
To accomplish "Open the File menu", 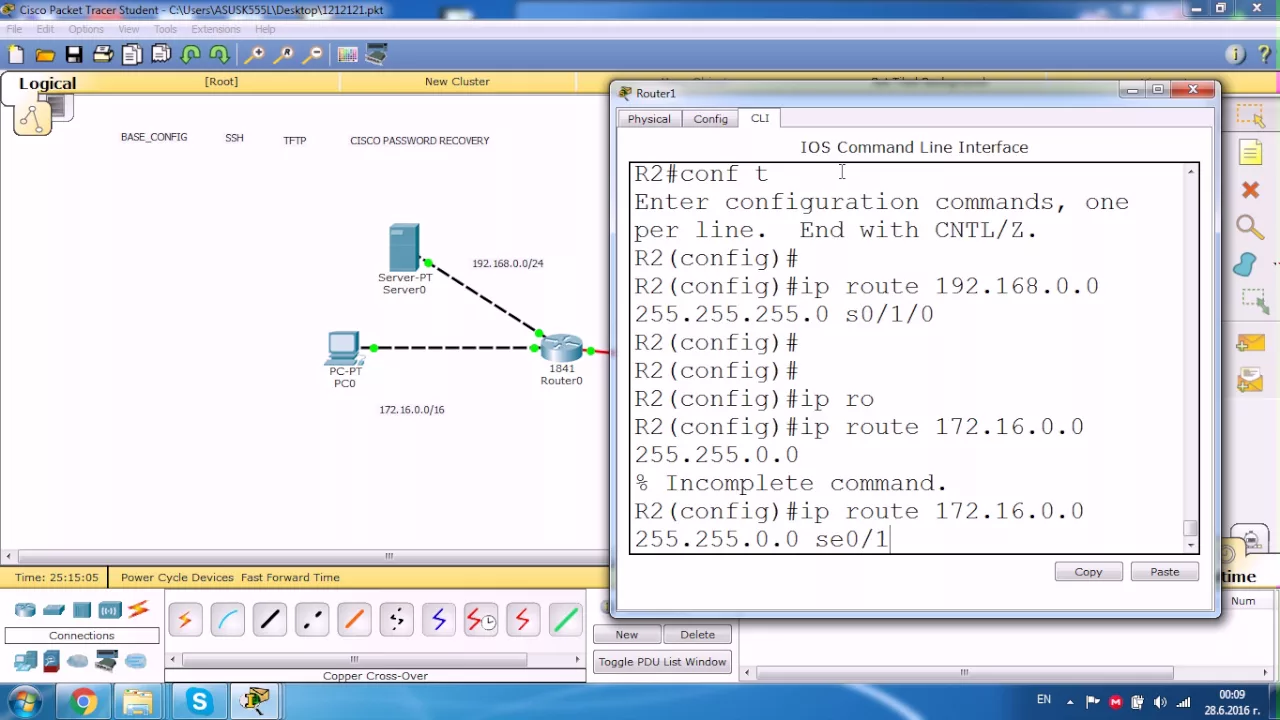I will tap(14, 29).
